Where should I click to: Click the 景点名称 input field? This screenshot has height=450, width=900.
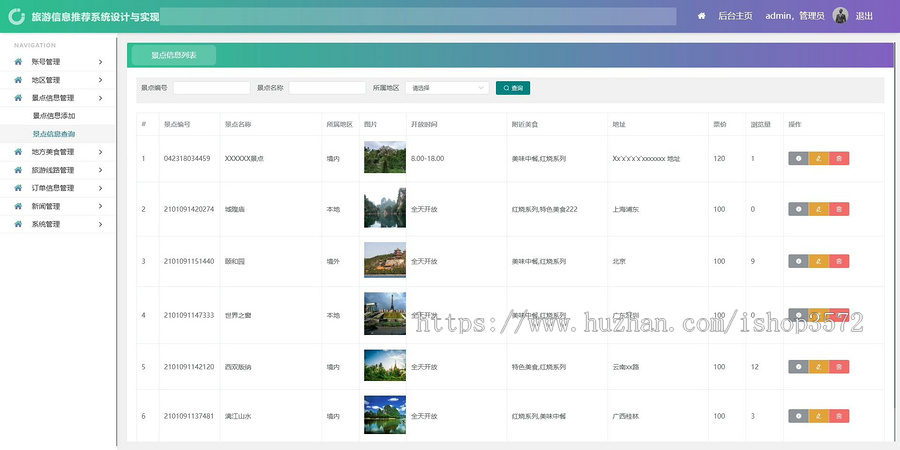[327, 88]
